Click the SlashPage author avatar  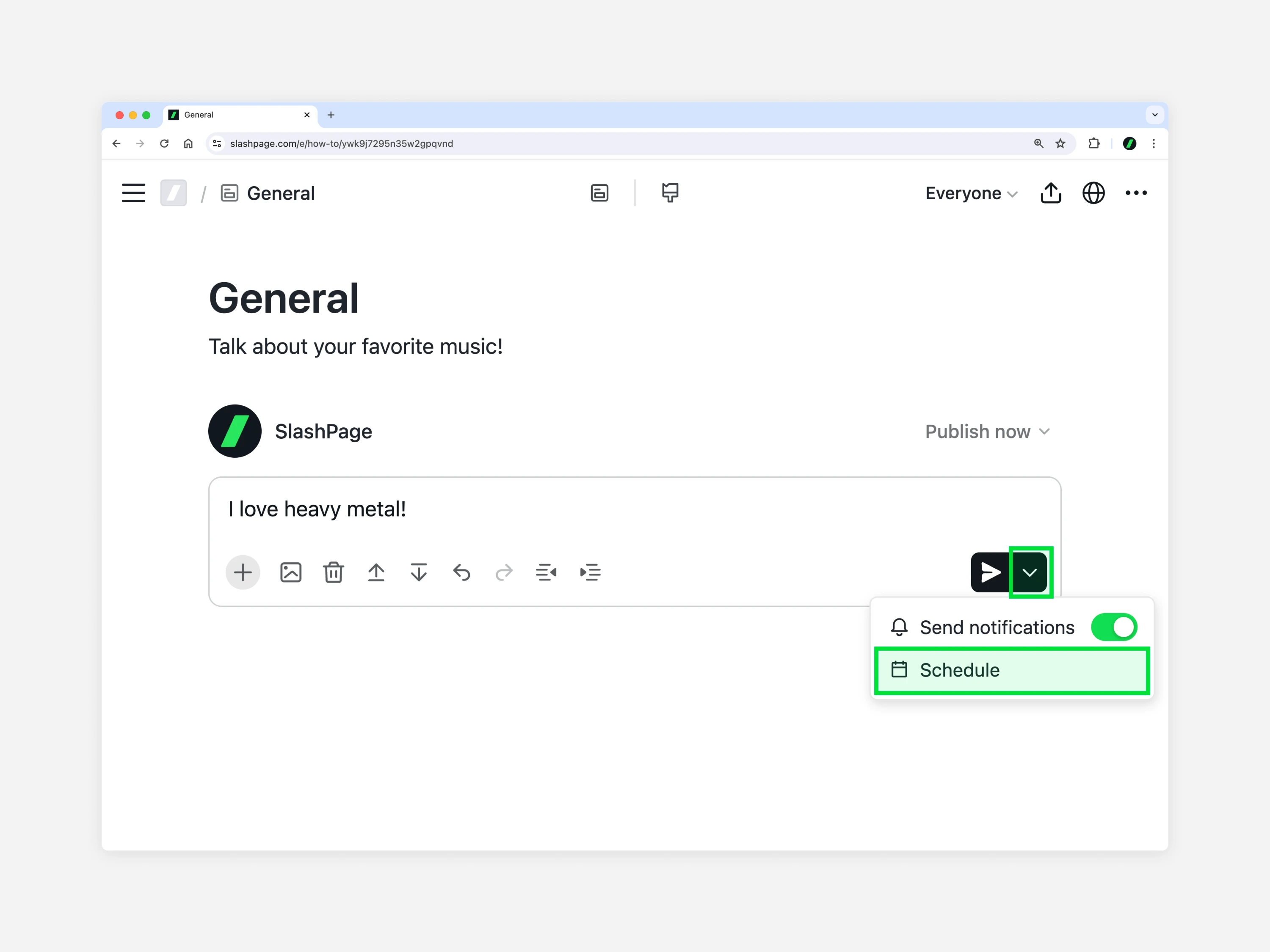point(235,431)
